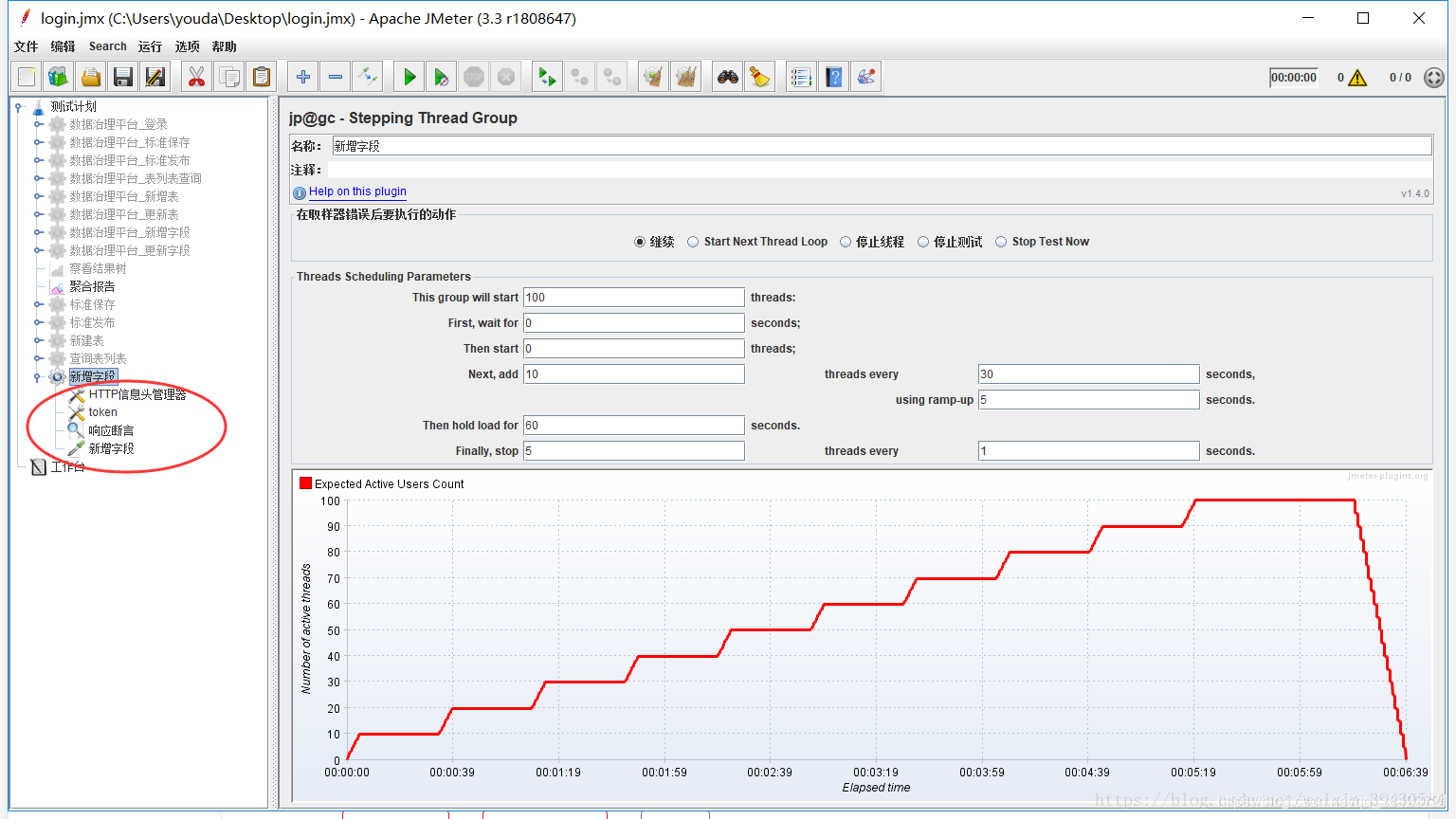This screenshot has height=819, width=1456.
Task: Expand the 标准保存 tree node
Action: [x=38, y=304]
